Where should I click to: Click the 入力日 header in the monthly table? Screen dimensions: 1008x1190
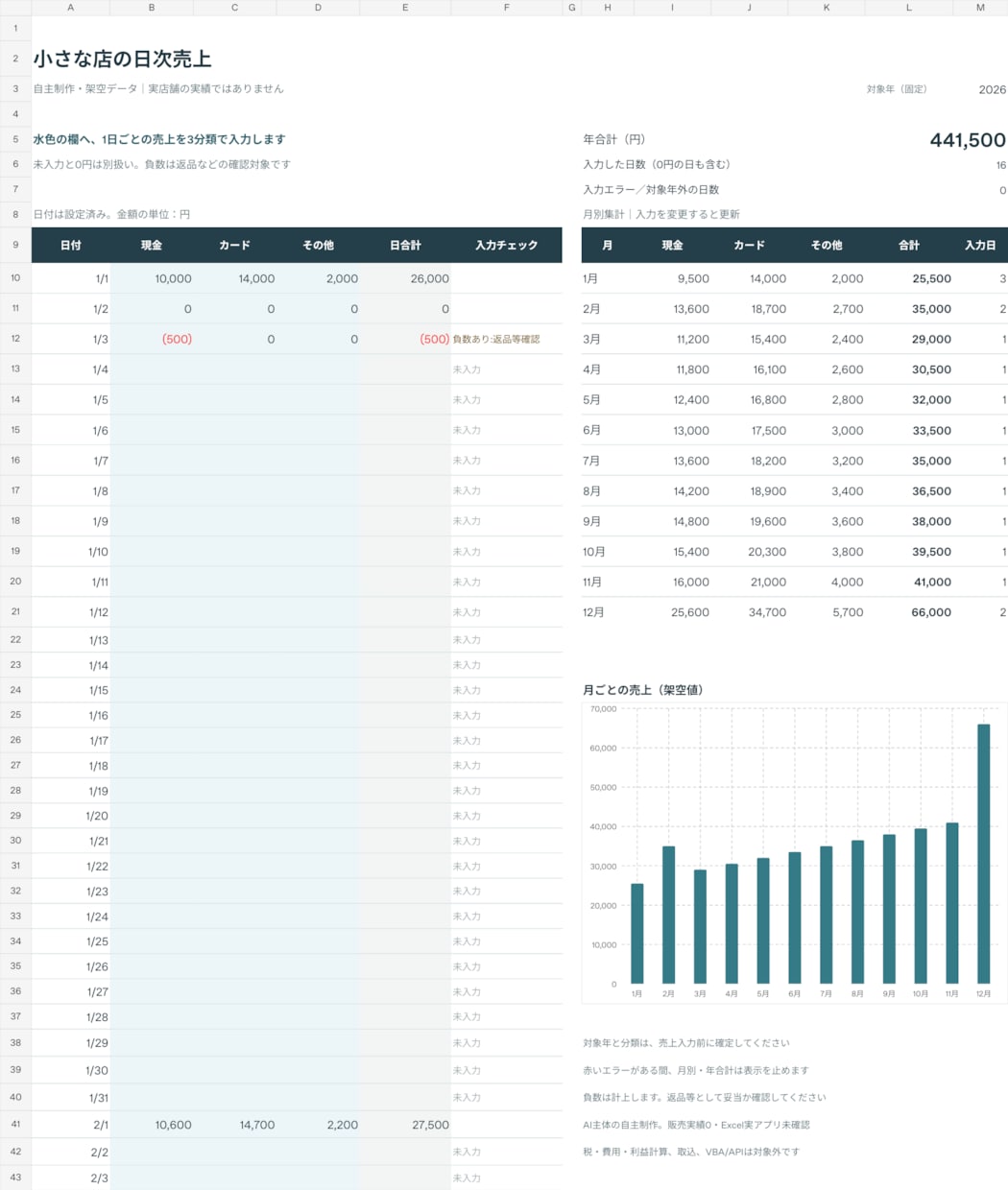click(x=980, y=246)
